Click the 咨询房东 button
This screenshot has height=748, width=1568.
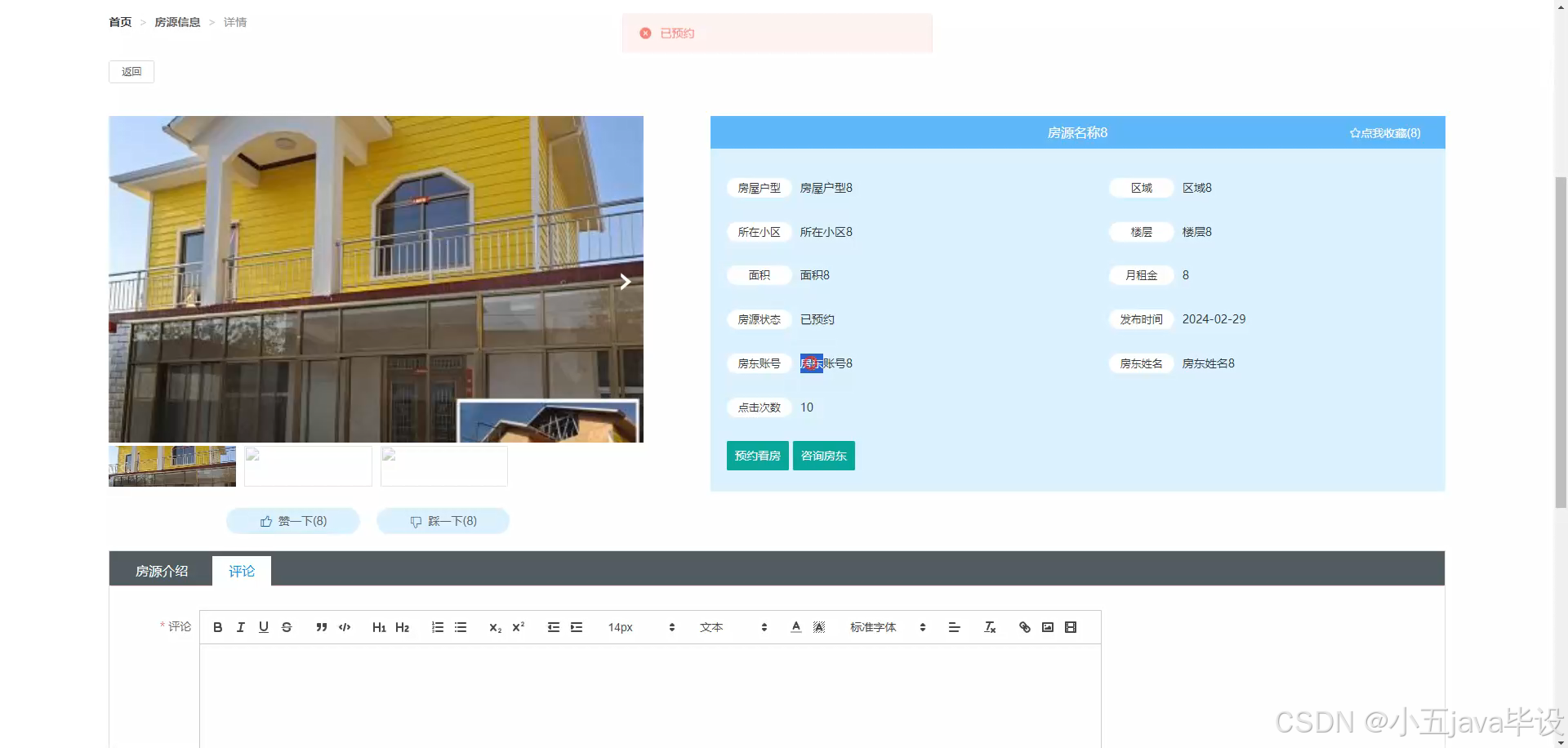pos(824,456)
